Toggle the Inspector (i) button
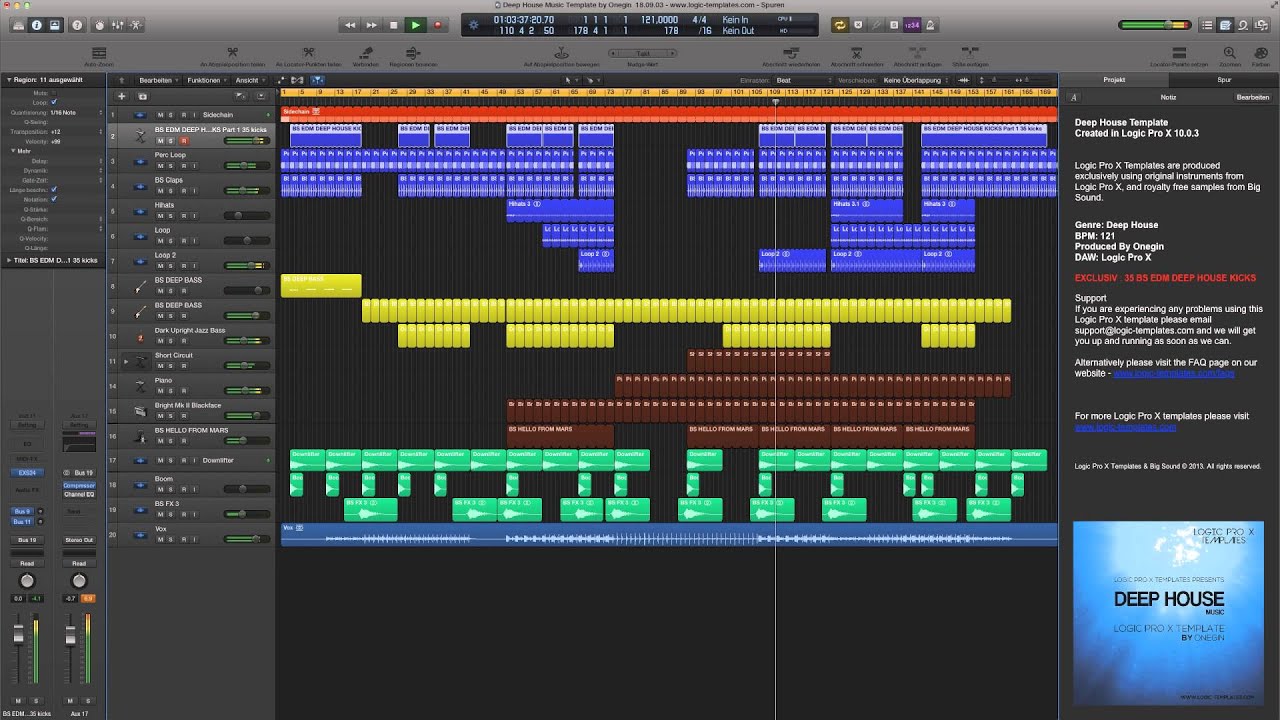 pyautogui.click(x=37, y=25)
